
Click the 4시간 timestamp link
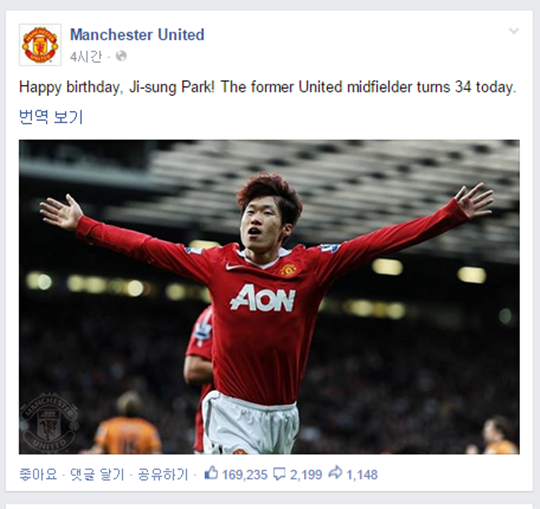(86, 56)
